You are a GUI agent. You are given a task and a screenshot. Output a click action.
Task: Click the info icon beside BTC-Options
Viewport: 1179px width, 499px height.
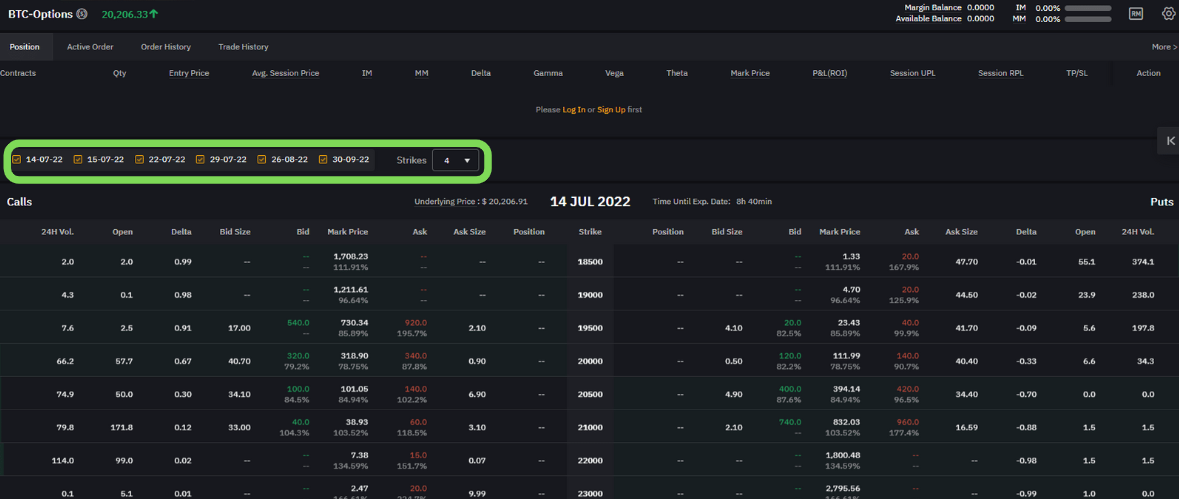pos(82,14)
